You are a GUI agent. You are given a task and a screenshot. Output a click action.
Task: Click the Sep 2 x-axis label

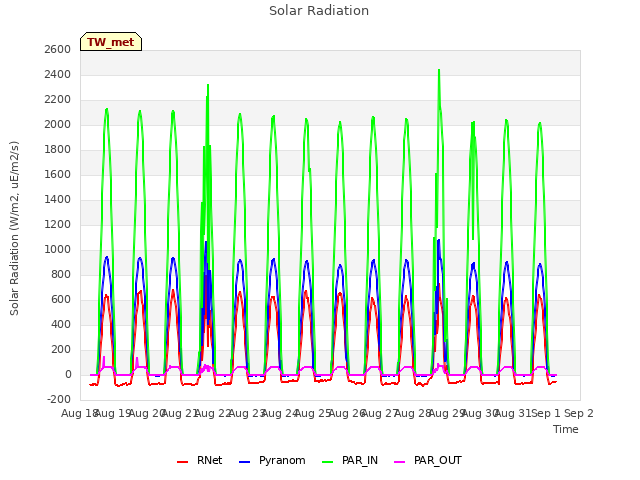579,413
